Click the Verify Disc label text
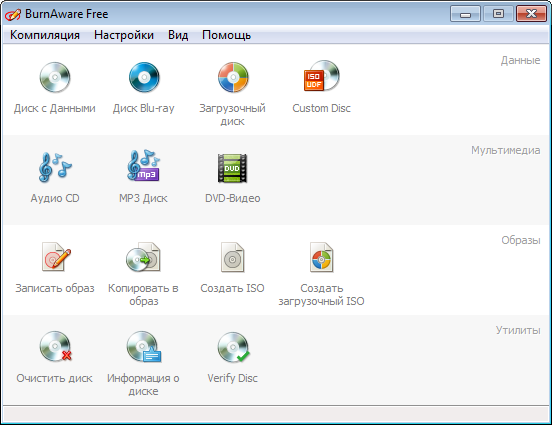This screenshot has height=425, width=552. (232, 379)
